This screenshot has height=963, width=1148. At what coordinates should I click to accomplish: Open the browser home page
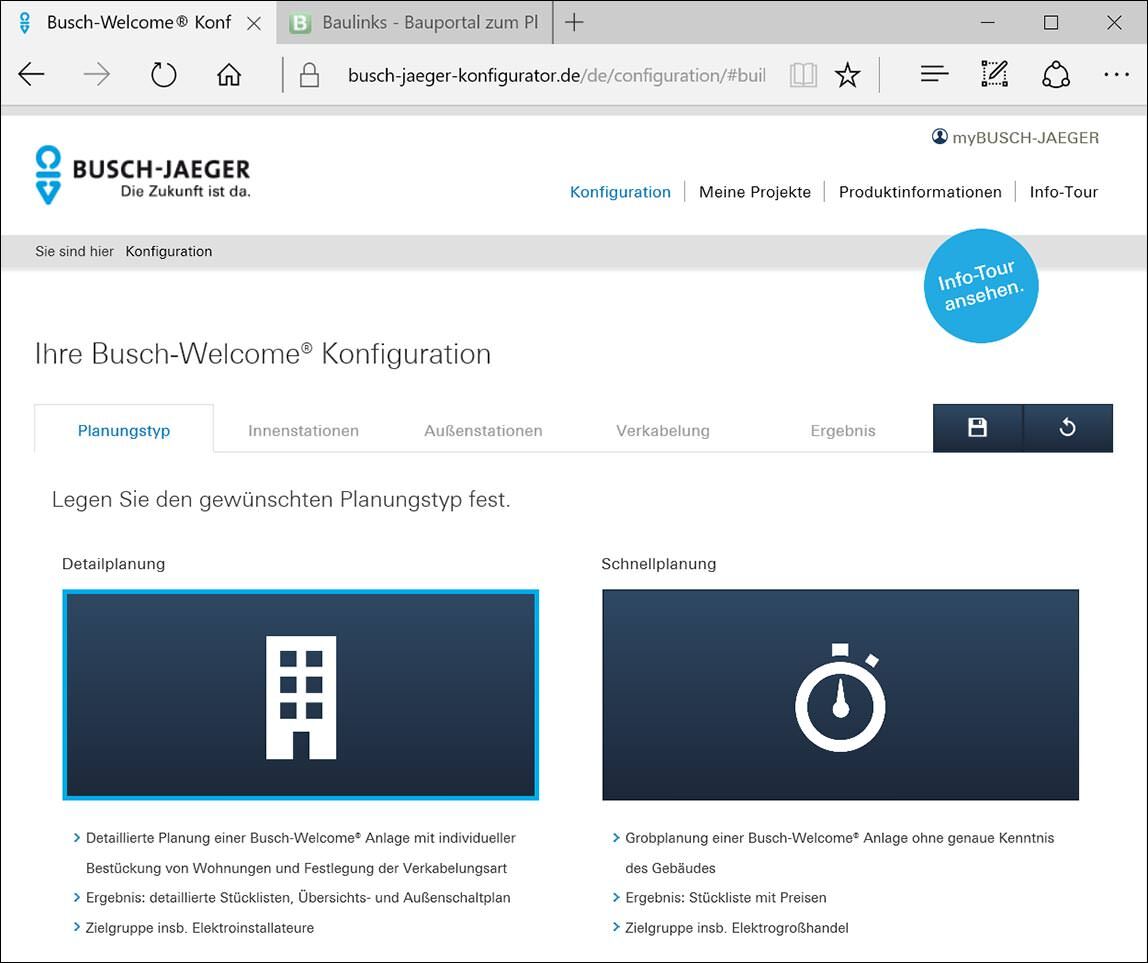[229, 75]
